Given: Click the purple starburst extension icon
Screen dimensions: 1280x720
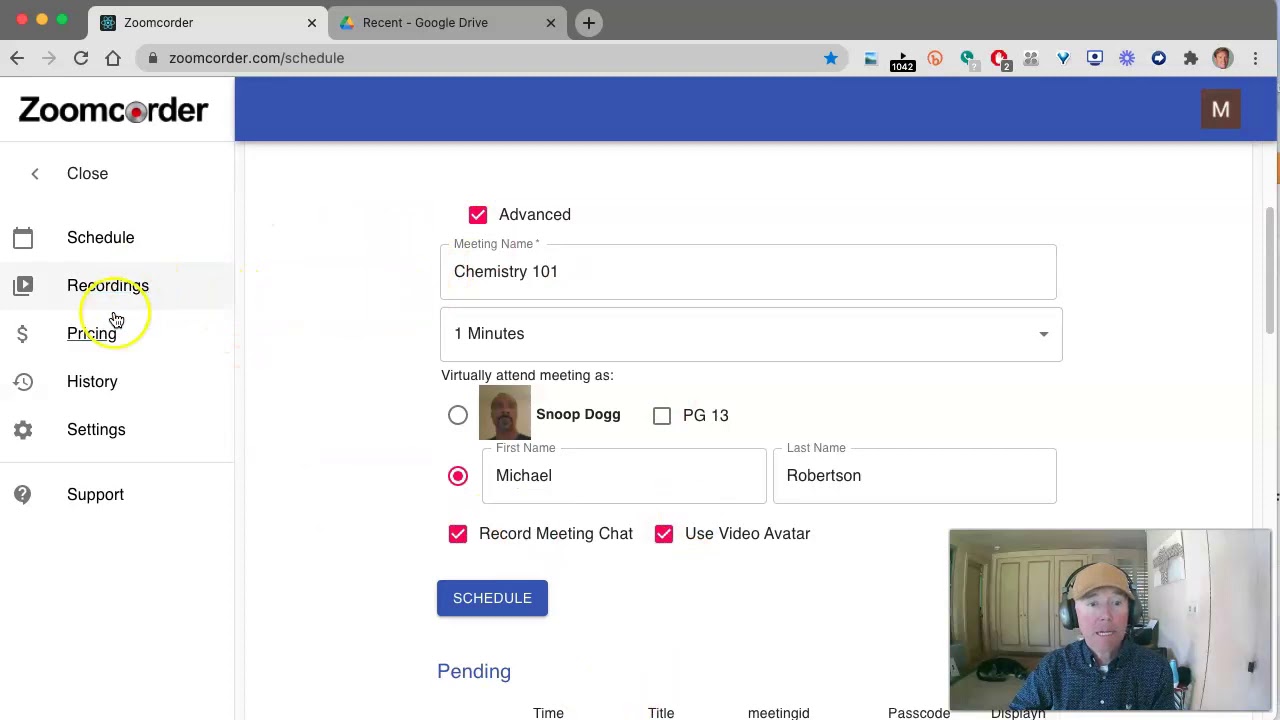Looking at the screenshot, I should click(1127, 58).
